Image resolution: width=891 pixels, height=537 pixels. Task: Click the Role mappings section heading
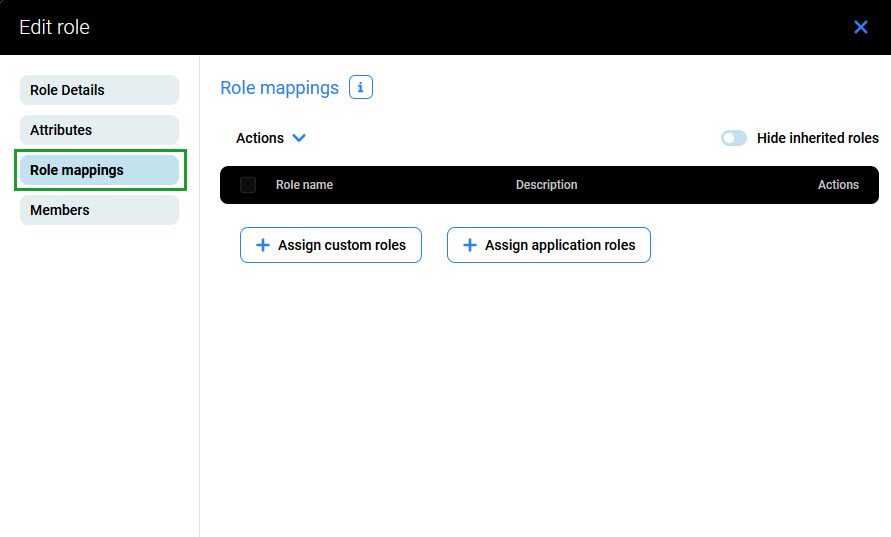click(x=279, y=88)
